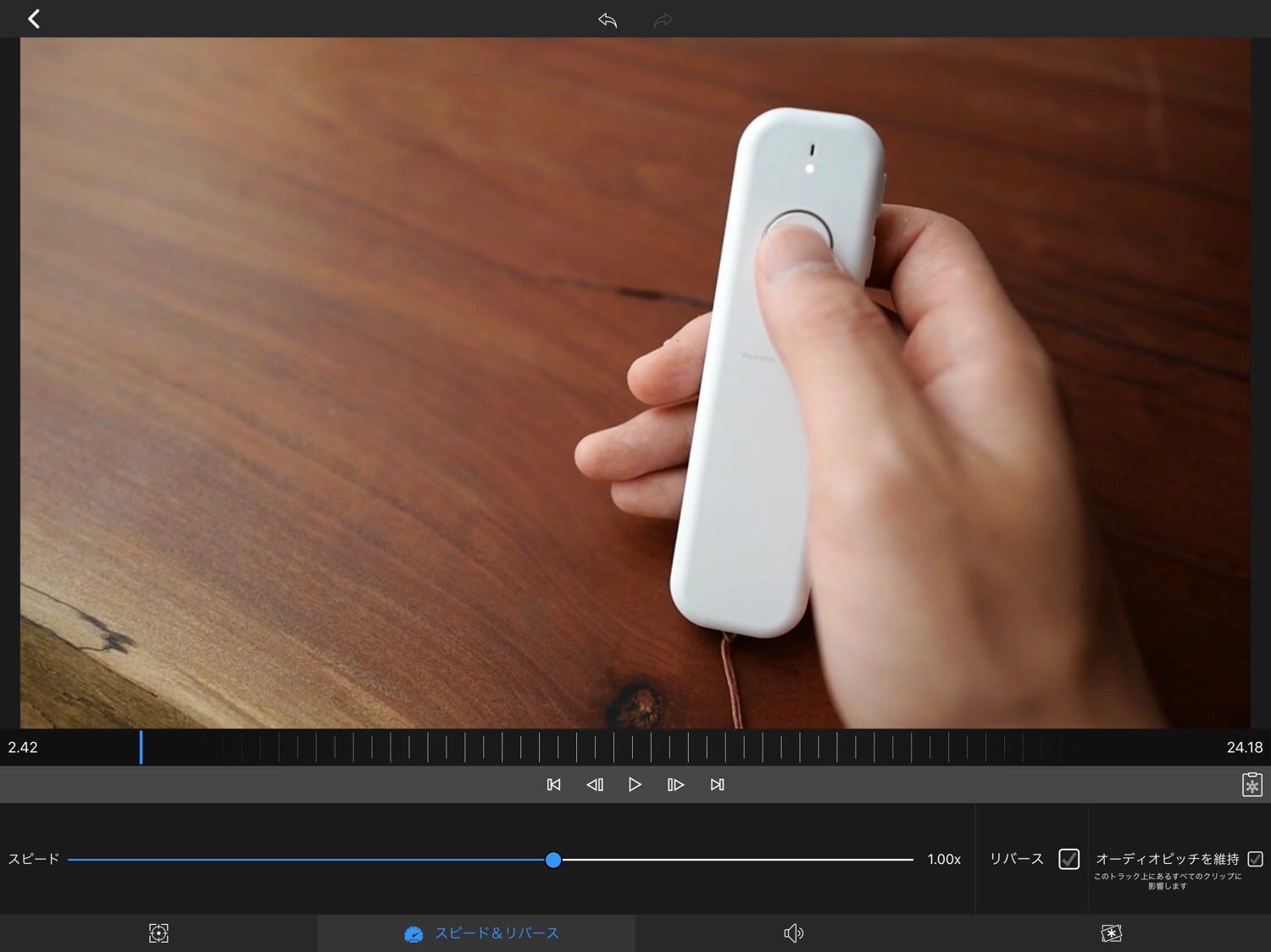Undo the last edit
Viewport: 1271px width, 952px height.
coord(607,19)
